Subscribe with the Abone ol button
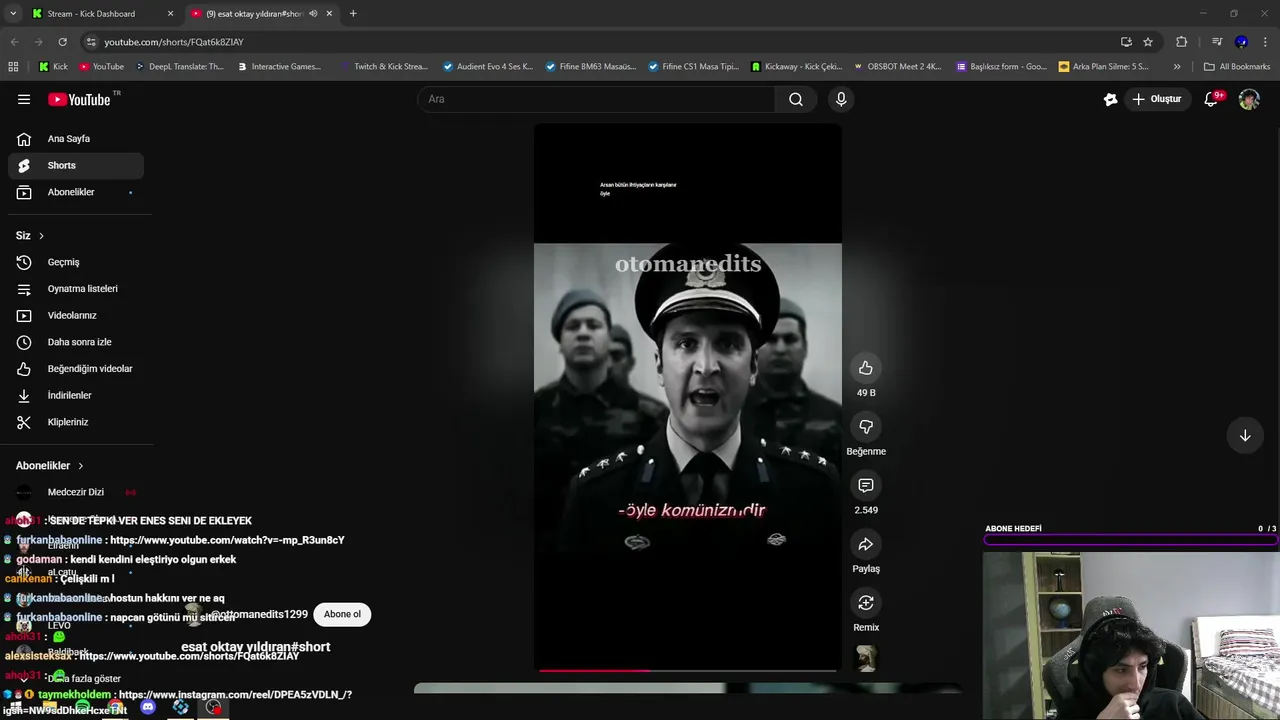 click(x=342, y=614)
